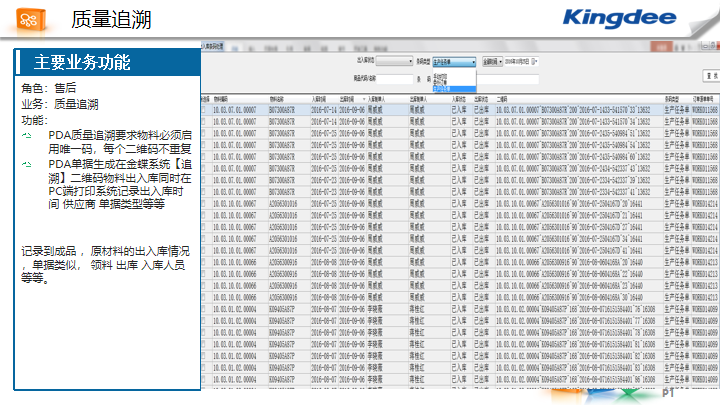720x405 pixels.
Task: Sort by 入库制单人 column header
Action: click(x=376, y=99)
